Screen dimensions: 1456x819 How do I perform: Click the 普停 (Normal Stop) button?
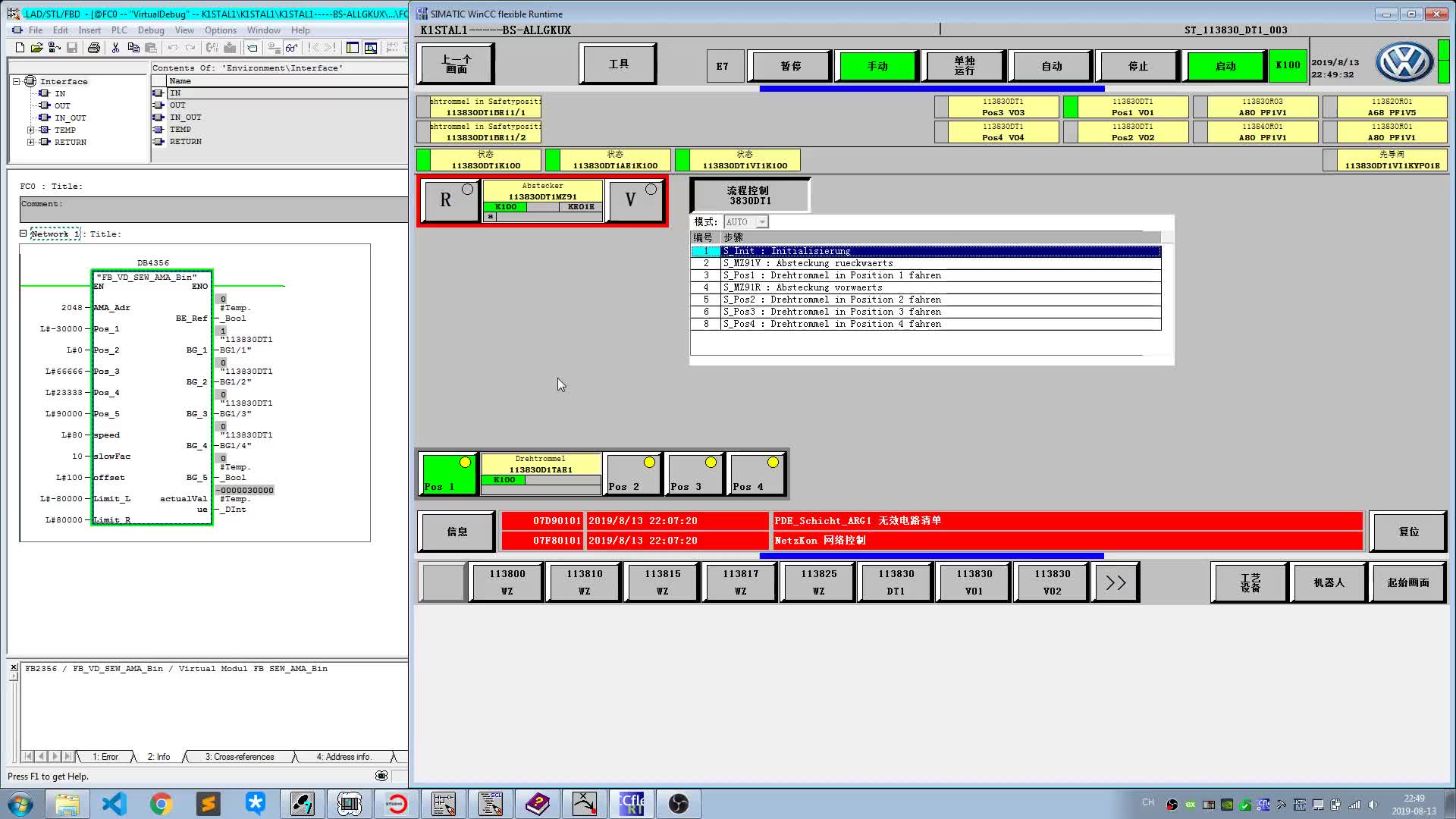tap(790, 65)
